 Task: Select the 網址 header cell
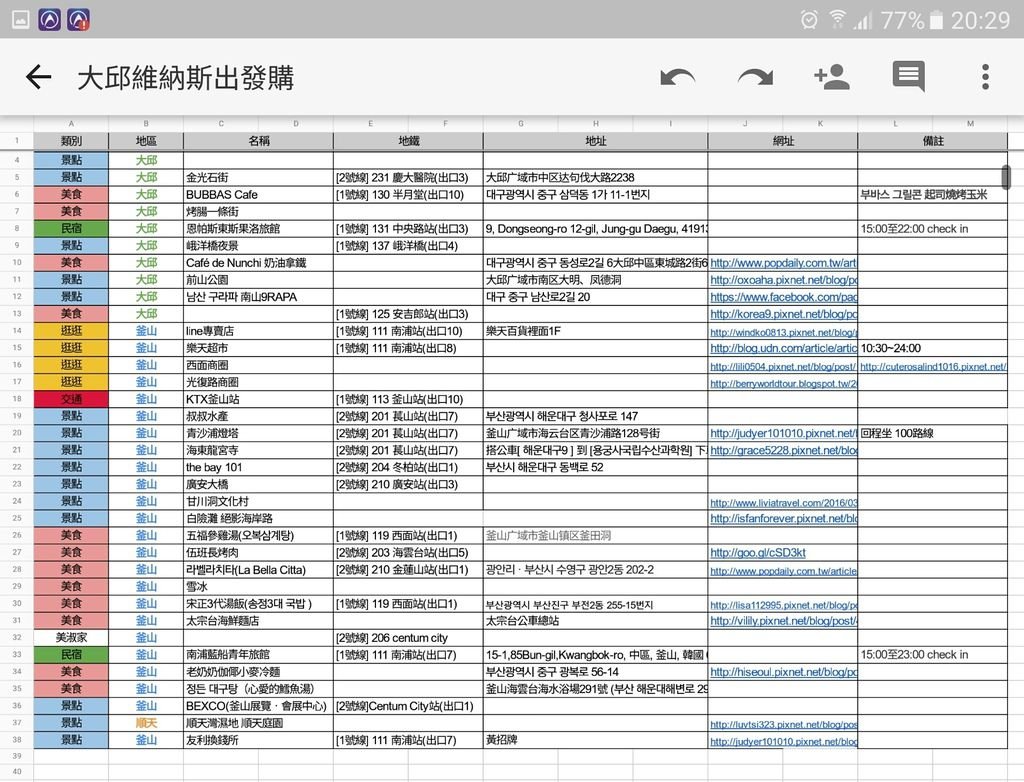click(x=783, y=140)
